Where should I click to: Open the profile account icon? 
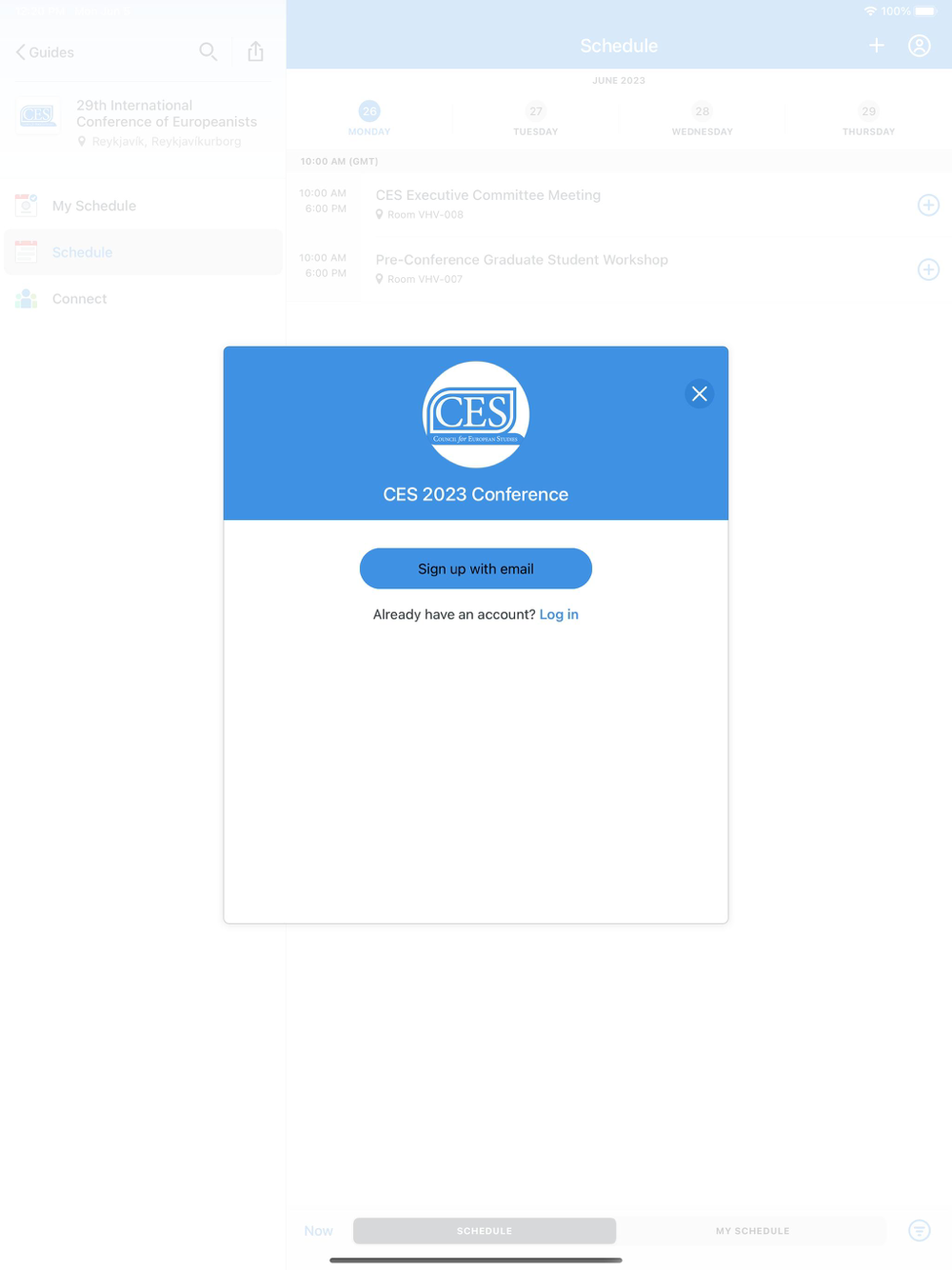pos(920,46)
